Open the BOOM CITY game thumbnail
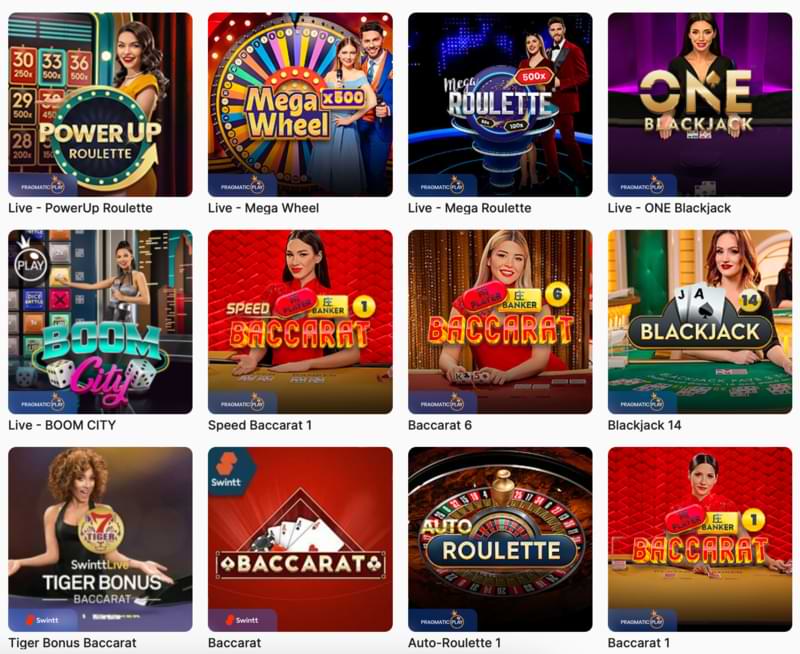 click(x=101, y=322)
